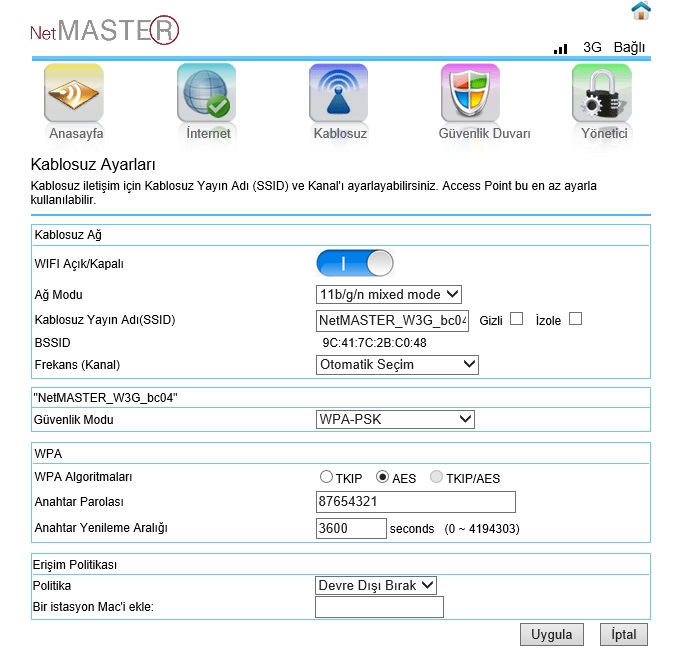681x667 pixels.
Task: Open the Kablosuz wireless antenna icon
Action: coord(339,93)
